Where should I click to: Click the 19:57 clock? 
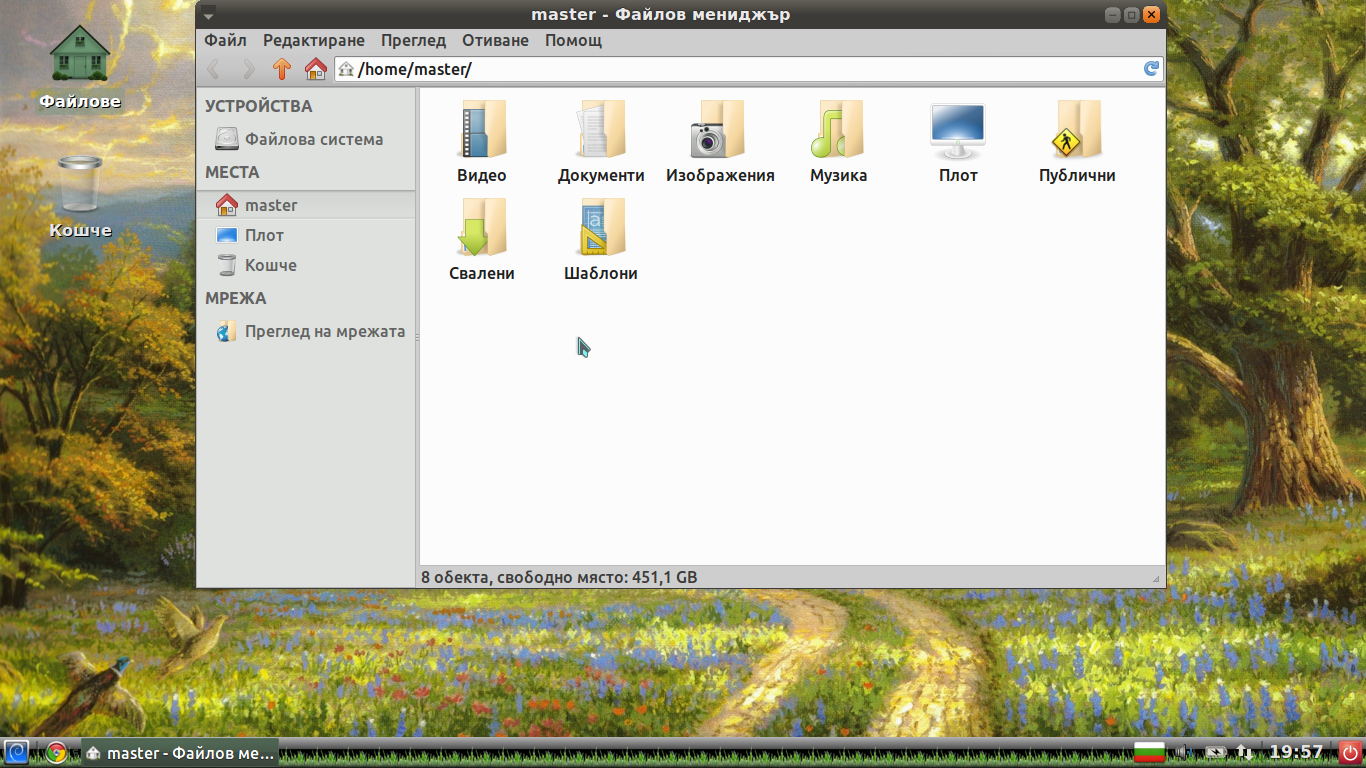coord(1296,752)
